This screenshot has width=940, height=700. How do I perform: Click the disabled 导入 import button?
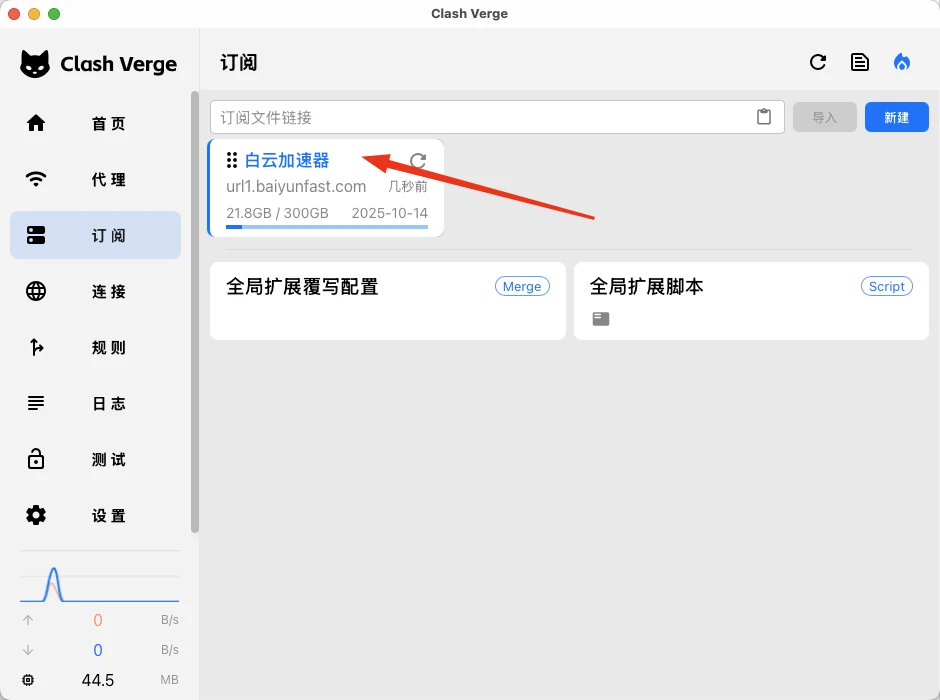point(825,116)
